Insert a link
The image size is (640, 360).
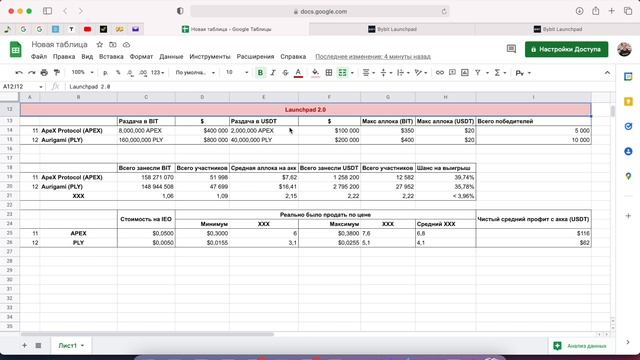coord(440,73)
